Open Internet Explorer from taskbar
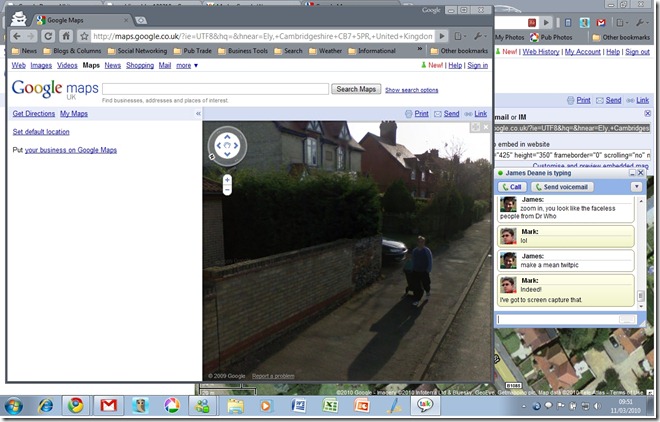Screen dimensions: 660x422 [x=45, y=406]
